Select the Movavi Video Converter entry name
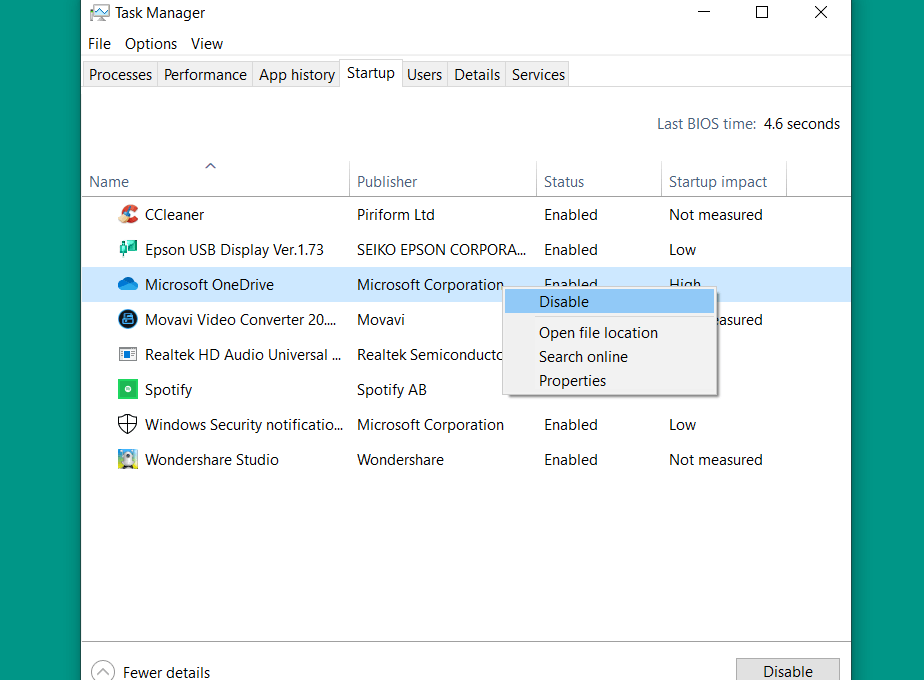The image size is (924, 680). pyautogui.click(x=240, y=319)
